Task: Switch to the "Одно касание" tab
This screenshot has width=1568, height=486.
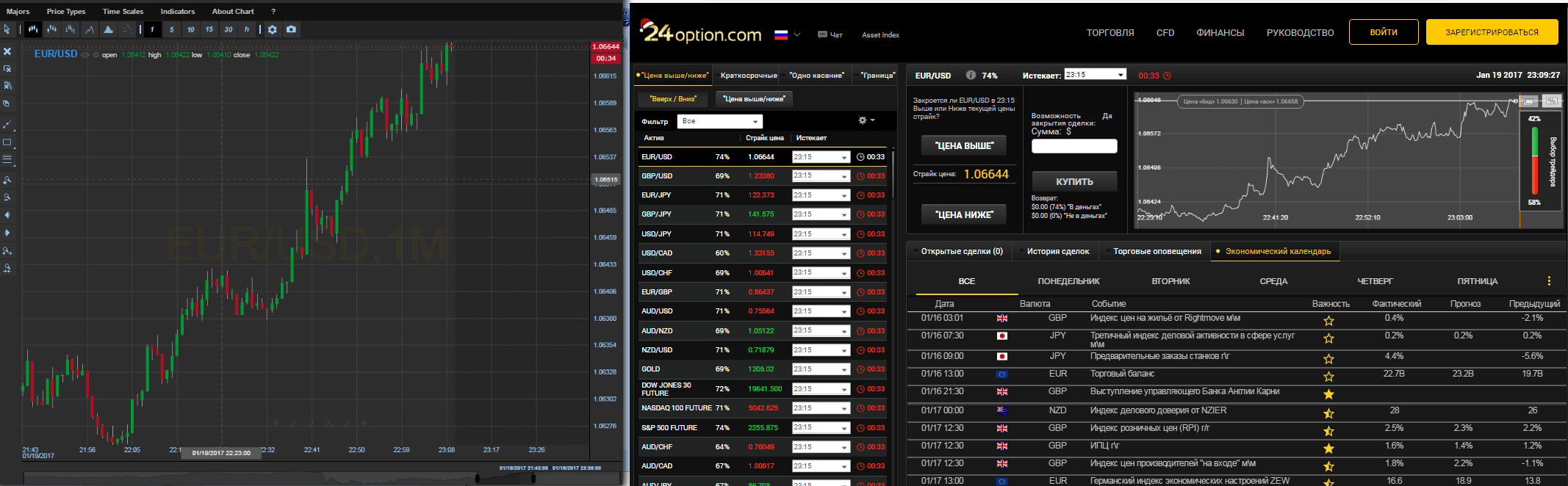Action: coord(817,76)
